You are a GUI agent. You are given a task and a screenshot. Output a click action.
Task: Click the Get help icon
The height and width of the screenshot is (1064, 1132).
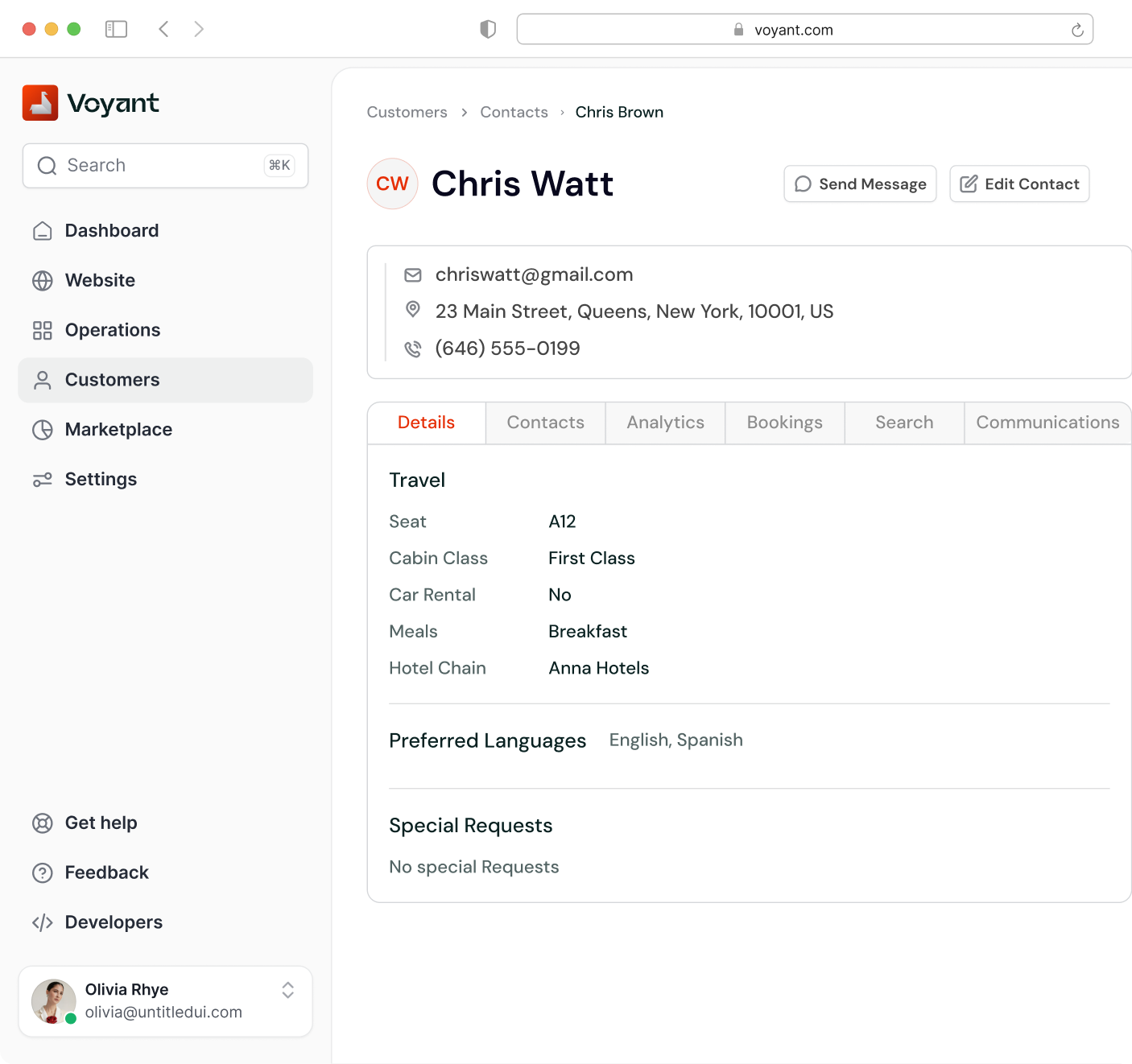click(42, 823)
